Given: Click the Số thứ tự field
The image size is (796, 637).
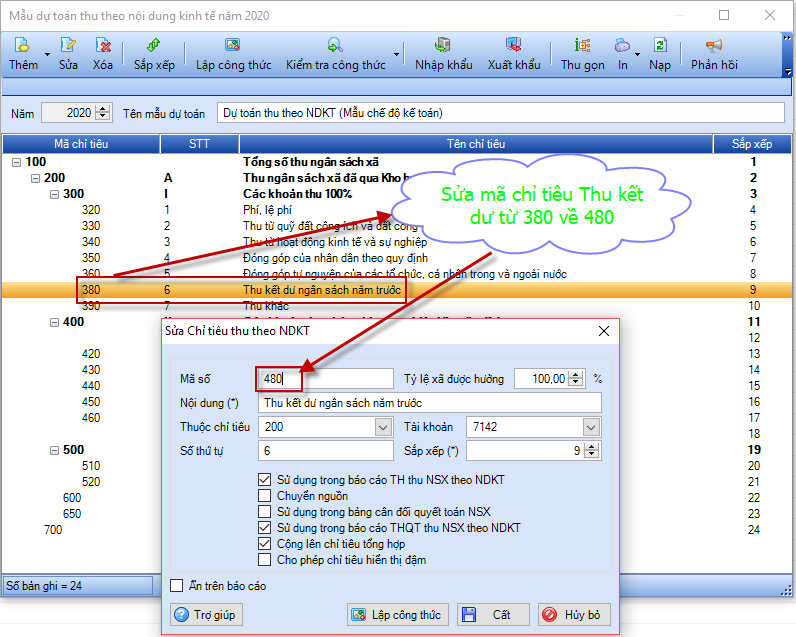Looking at the screenshot, I should pyautogui.click(x=325, y=451).
